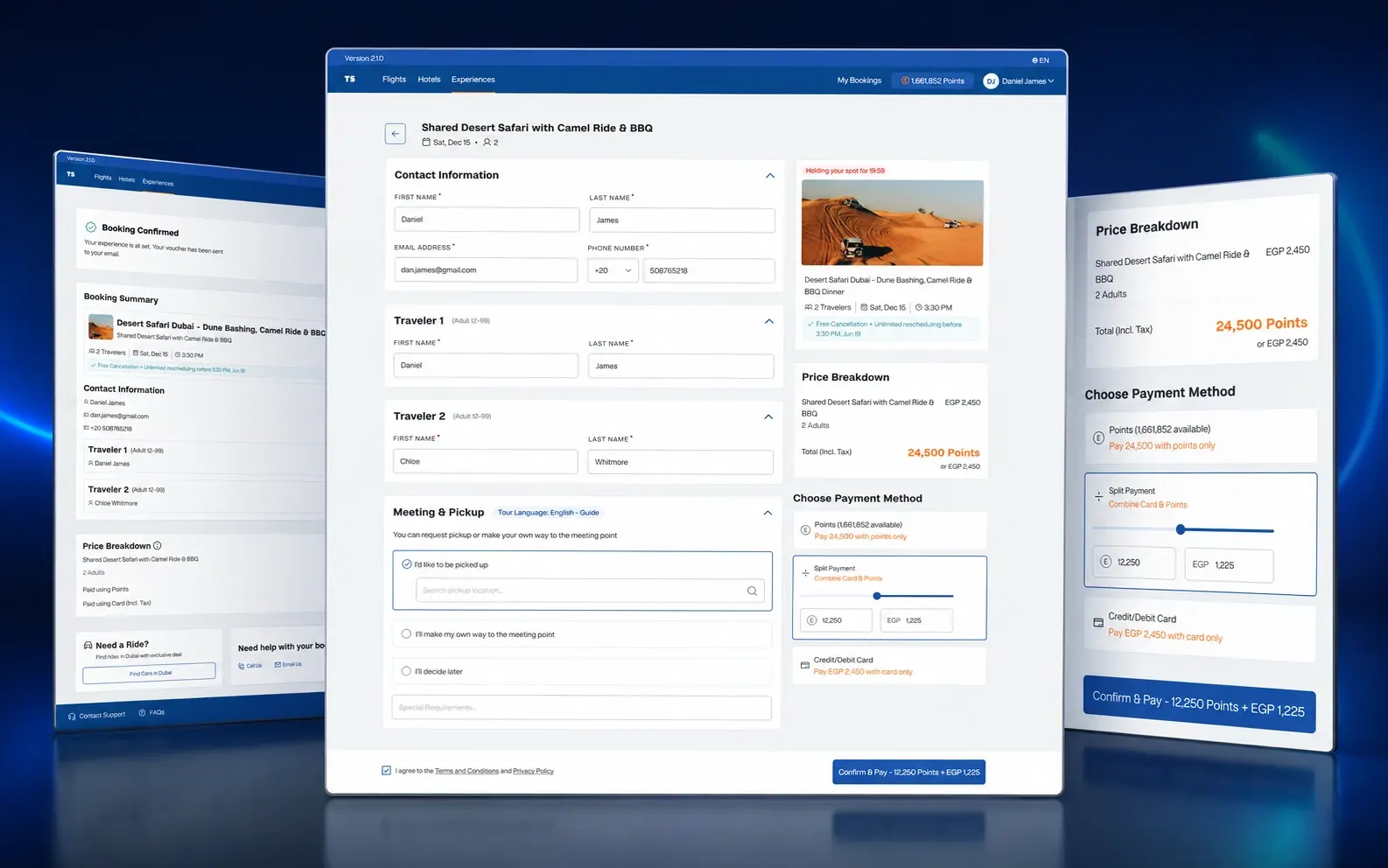The width and height of the screenshot is (1388, 868).
Task: Click the 12,250 points field in right window
Action: tap(1134, 562)
